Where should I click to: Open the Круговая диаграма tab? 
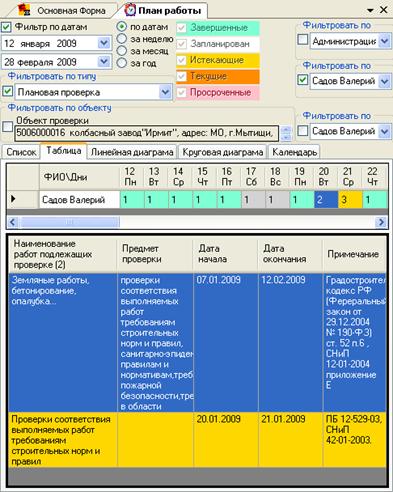(222, 152)
